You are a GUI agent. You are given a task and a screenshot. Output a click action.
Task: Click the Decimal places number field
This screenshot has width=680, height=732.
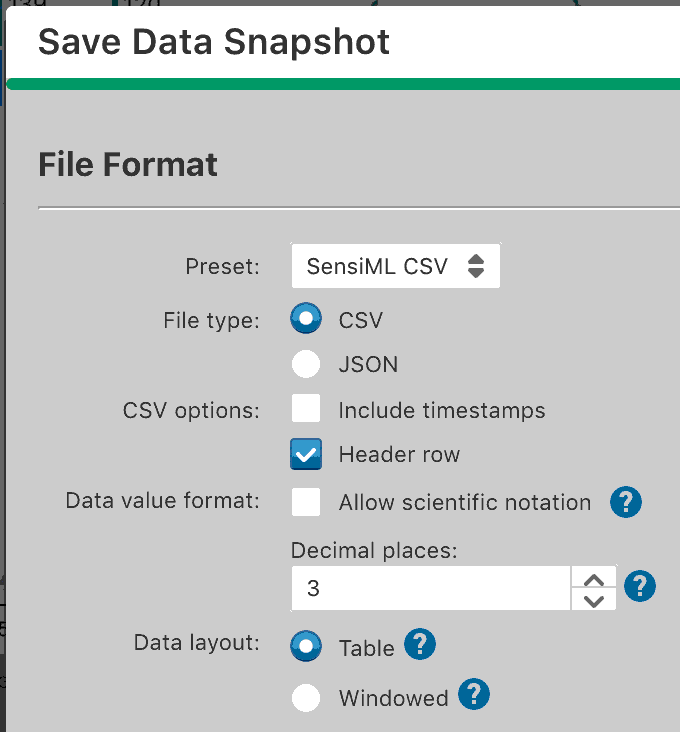pos(430,589)
